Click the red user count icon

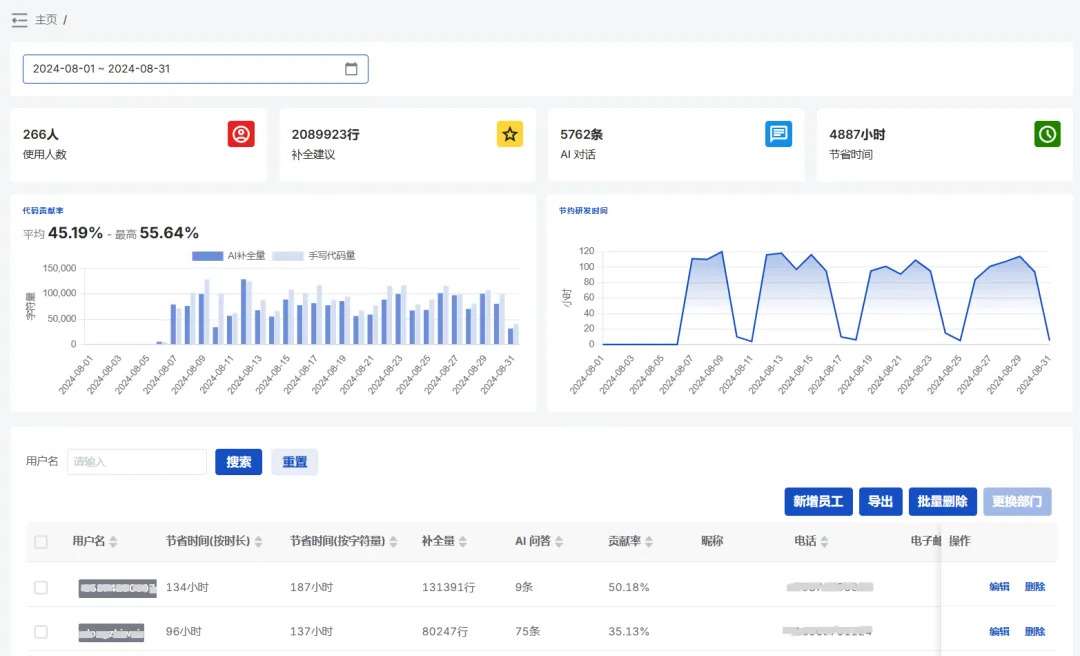[241, 134]
